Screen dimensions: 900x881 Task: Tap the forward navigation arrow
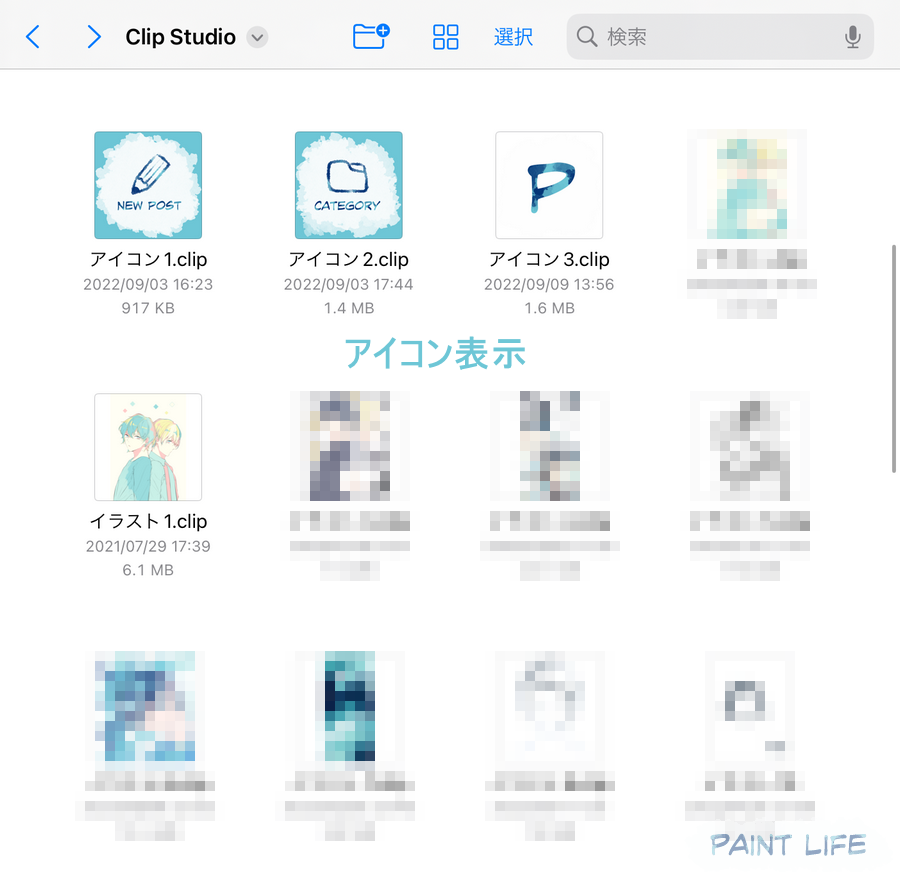pos(93,36)
